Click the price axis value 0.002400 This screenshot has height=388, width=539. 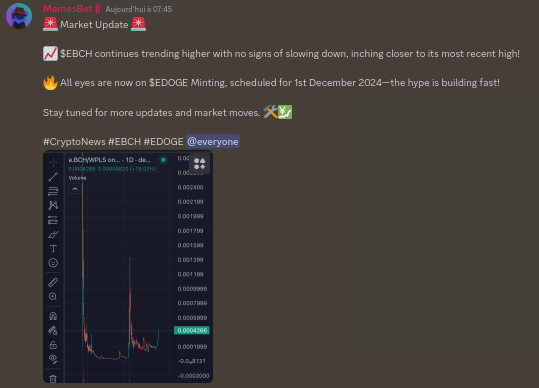(x=190, y=187)
